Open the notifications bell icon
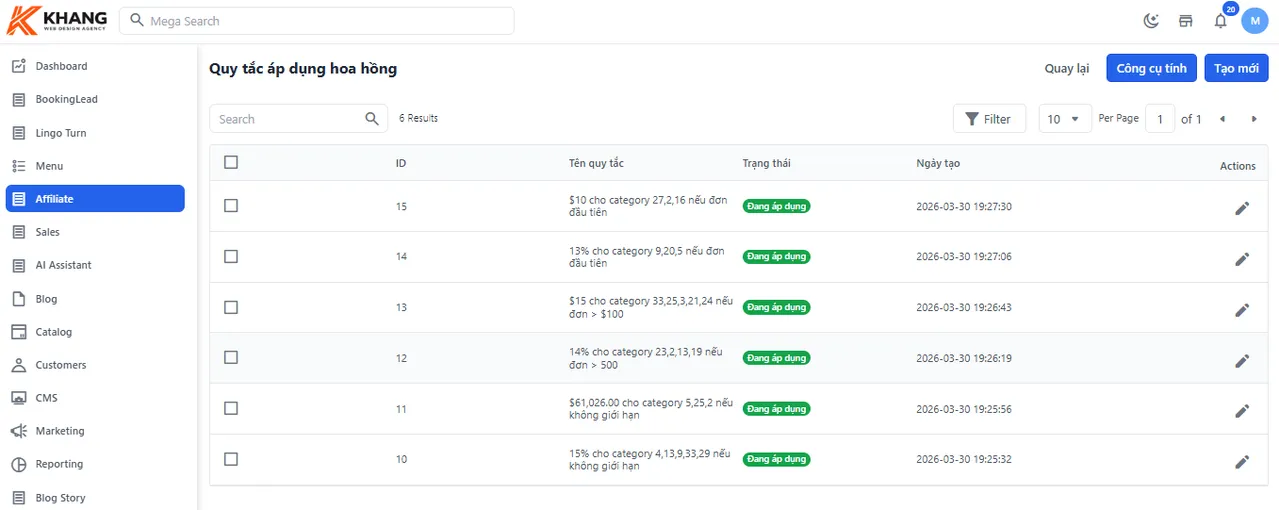Screen dimensions: 1279x510 pyautogui.click(x=1220, y=21)
